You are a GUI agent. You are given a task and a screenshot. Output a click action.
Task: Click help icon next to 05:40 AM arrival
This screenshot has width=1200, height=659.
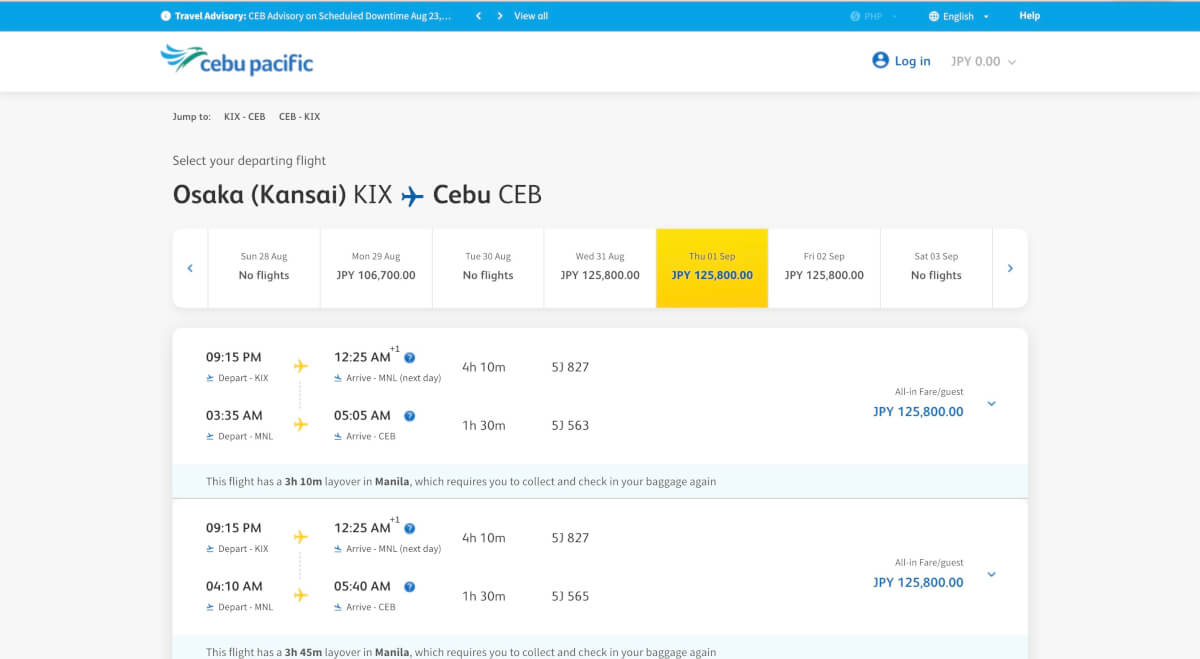pyautogui.click(x=409, y=587)
